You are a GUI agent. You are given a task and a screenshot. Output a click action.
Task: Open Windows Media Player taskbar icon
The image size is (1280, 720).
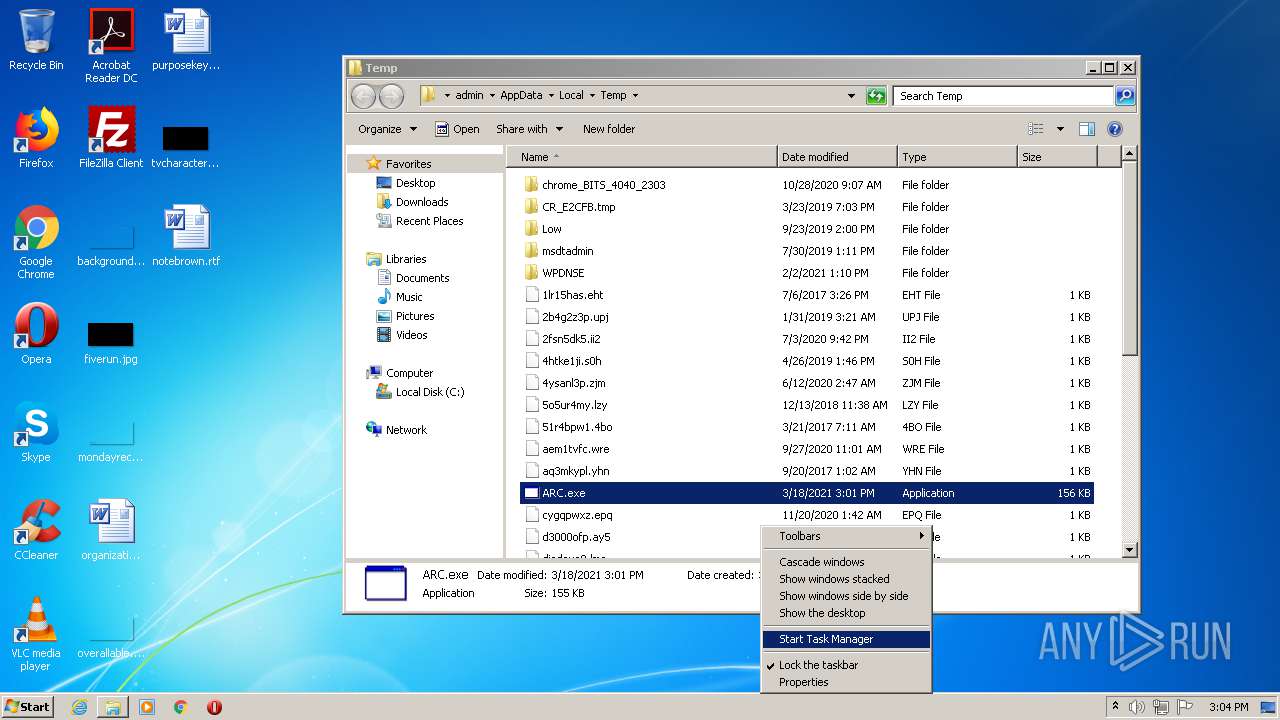click(x=147, y=707)
